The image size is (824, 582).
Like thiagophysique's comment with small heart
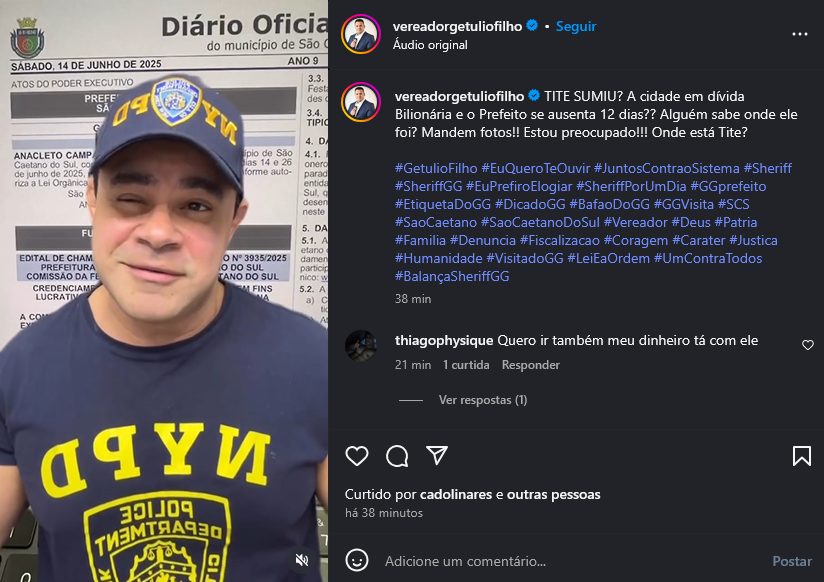pos(808,345)
